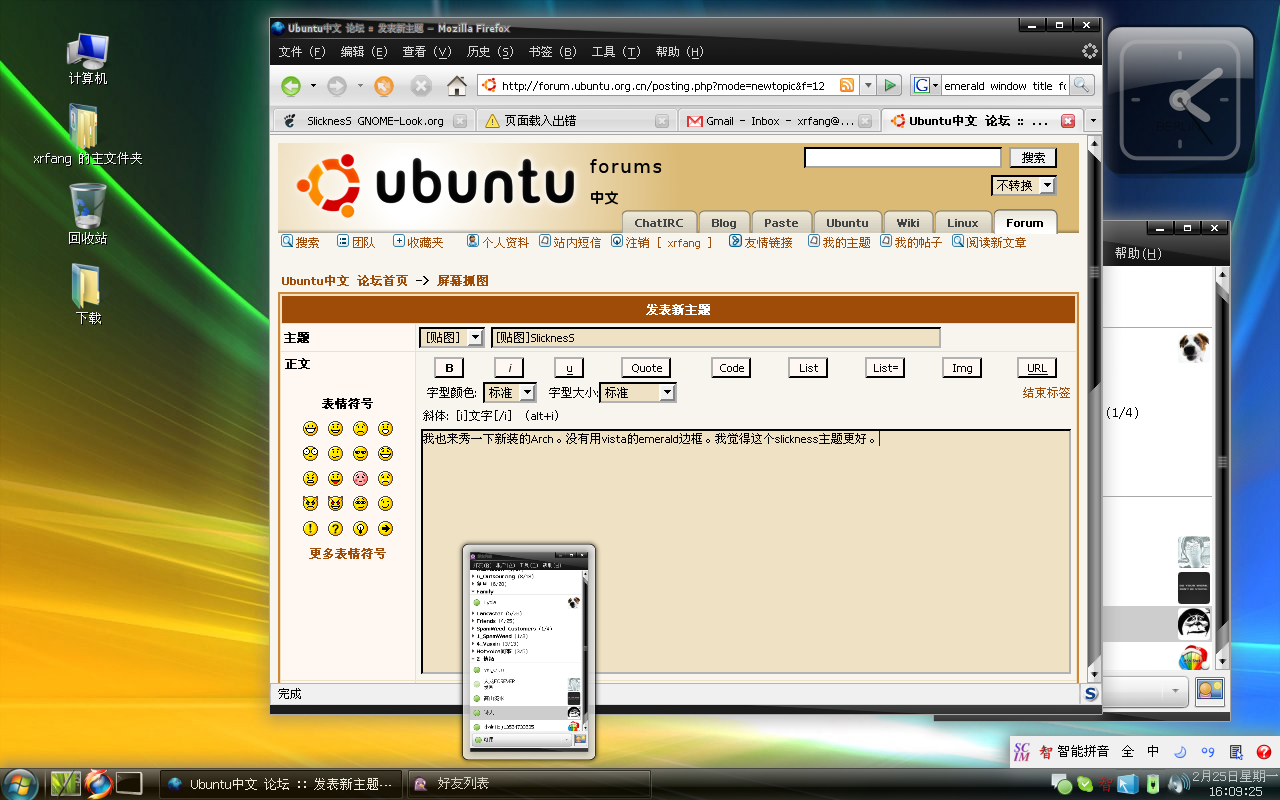Insert the light bulb idea emoticon
Viewport: 1280px width, 800px height.
(x=360, y=528)
